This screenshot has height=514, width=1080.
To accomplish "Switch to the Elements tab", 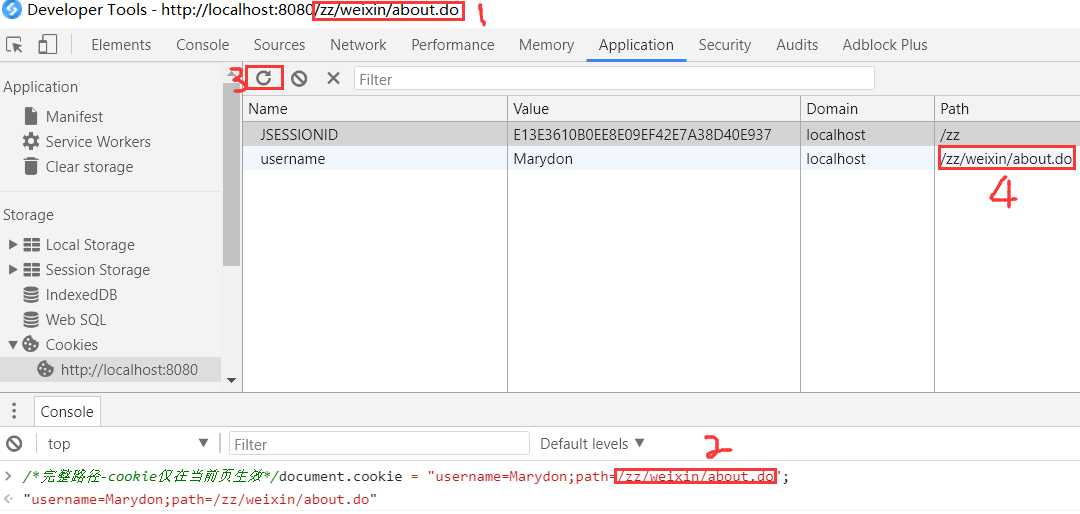I will [121, 45].
